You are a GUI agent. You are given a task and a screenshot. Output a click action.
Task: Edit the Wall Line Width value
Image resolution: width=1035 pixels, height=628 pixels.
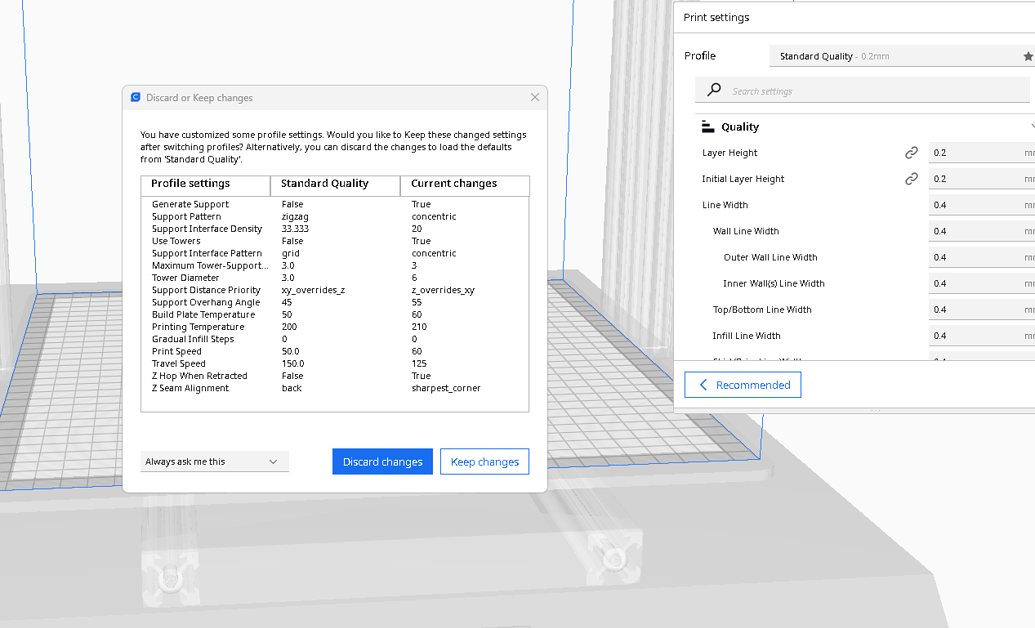[x=982, y=231]
